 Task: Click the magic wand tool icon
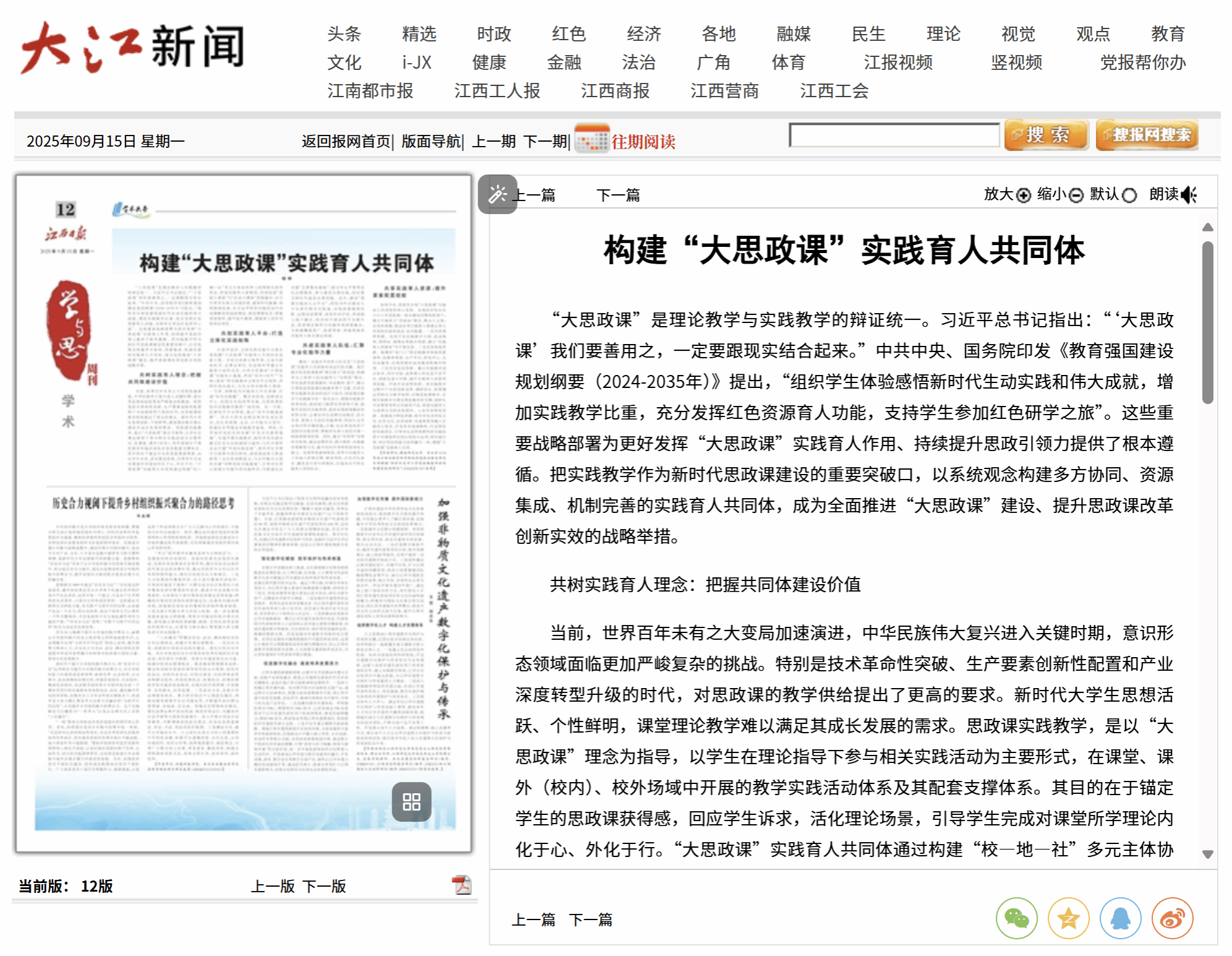[497, 194]
